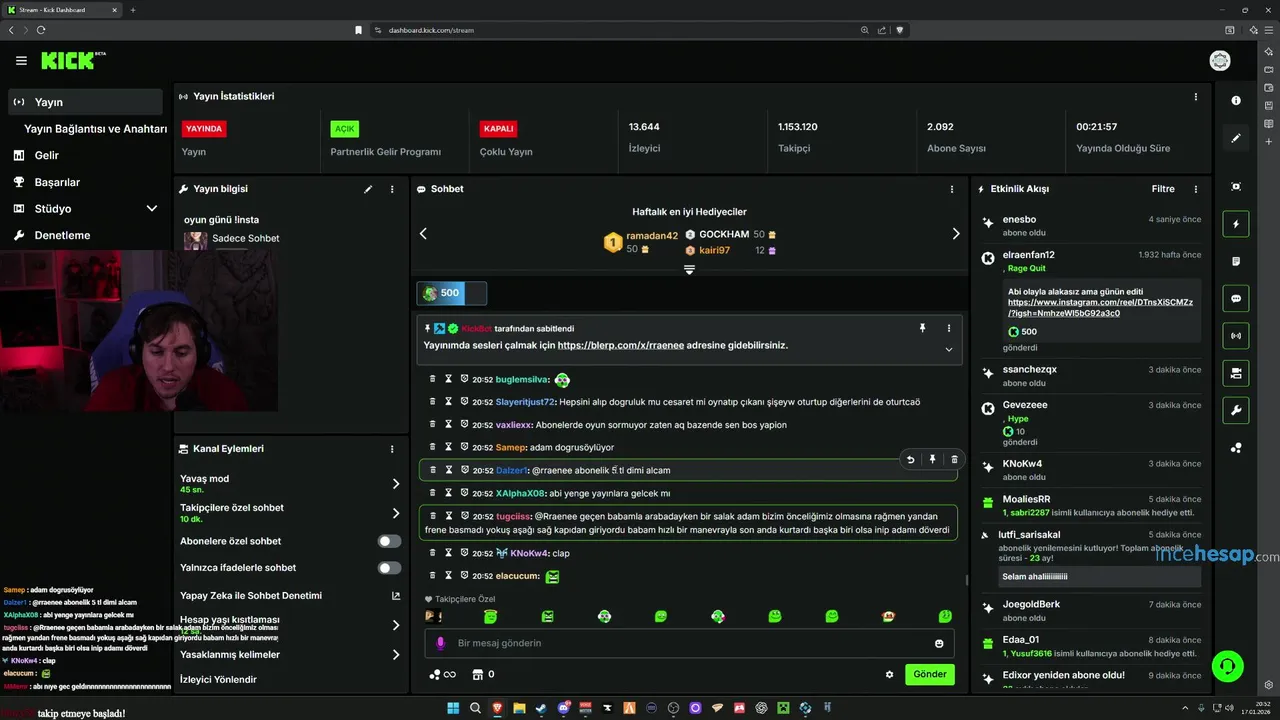This screenshot has height=720, width=1280.
Task: Click the 500 hype progress bar
Action: pos(452,293)
